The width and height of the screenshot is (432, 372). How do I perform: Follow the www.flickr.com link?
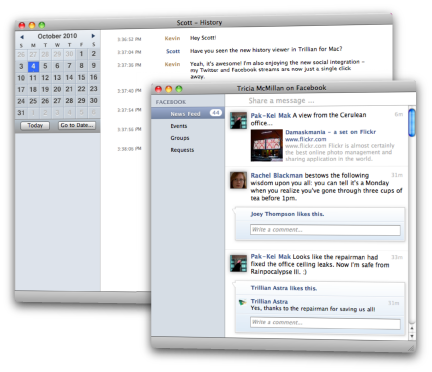tap(306, 139)
